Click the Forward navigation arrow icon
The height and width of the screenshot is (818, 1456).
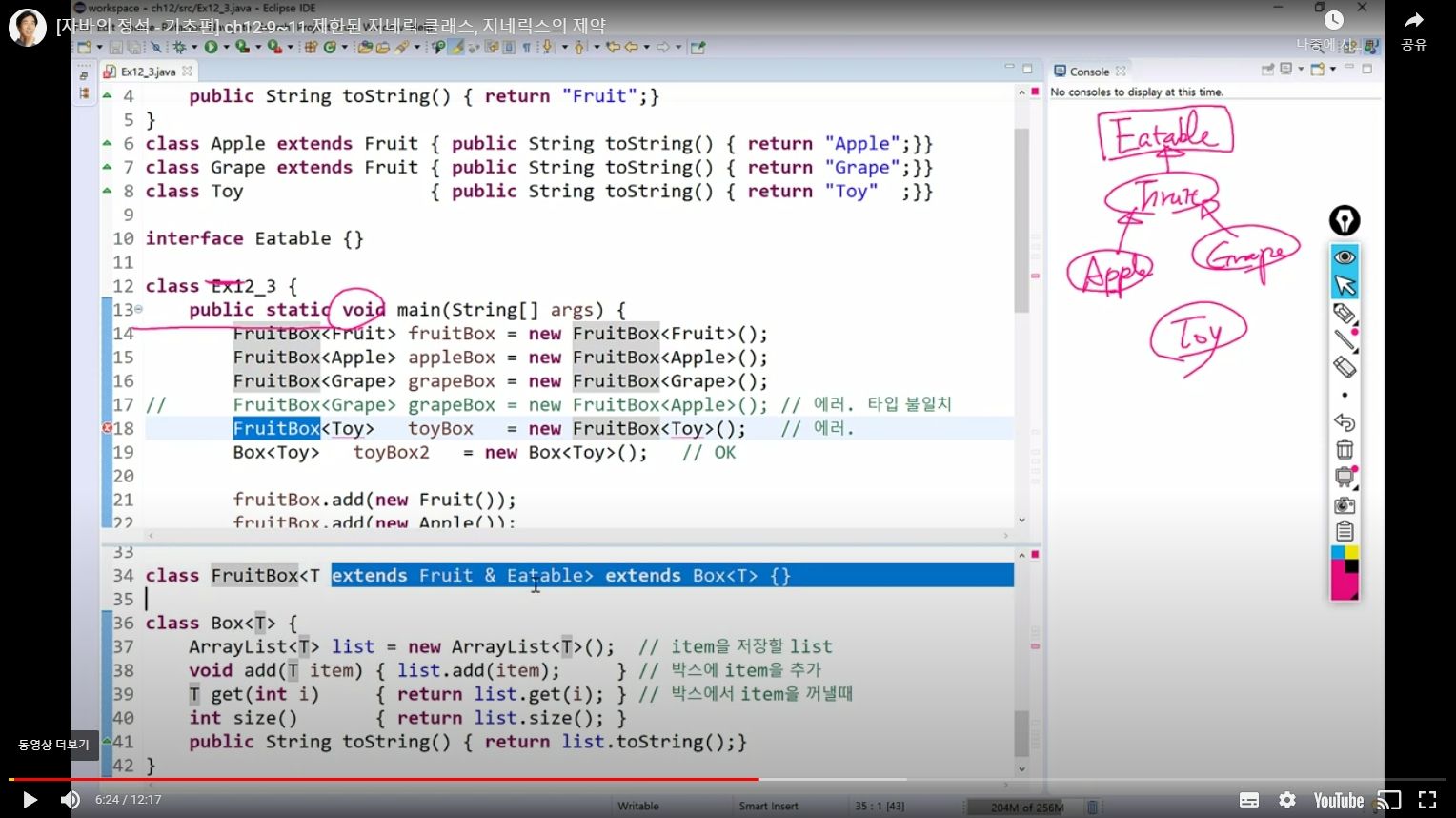pos(663,47)
